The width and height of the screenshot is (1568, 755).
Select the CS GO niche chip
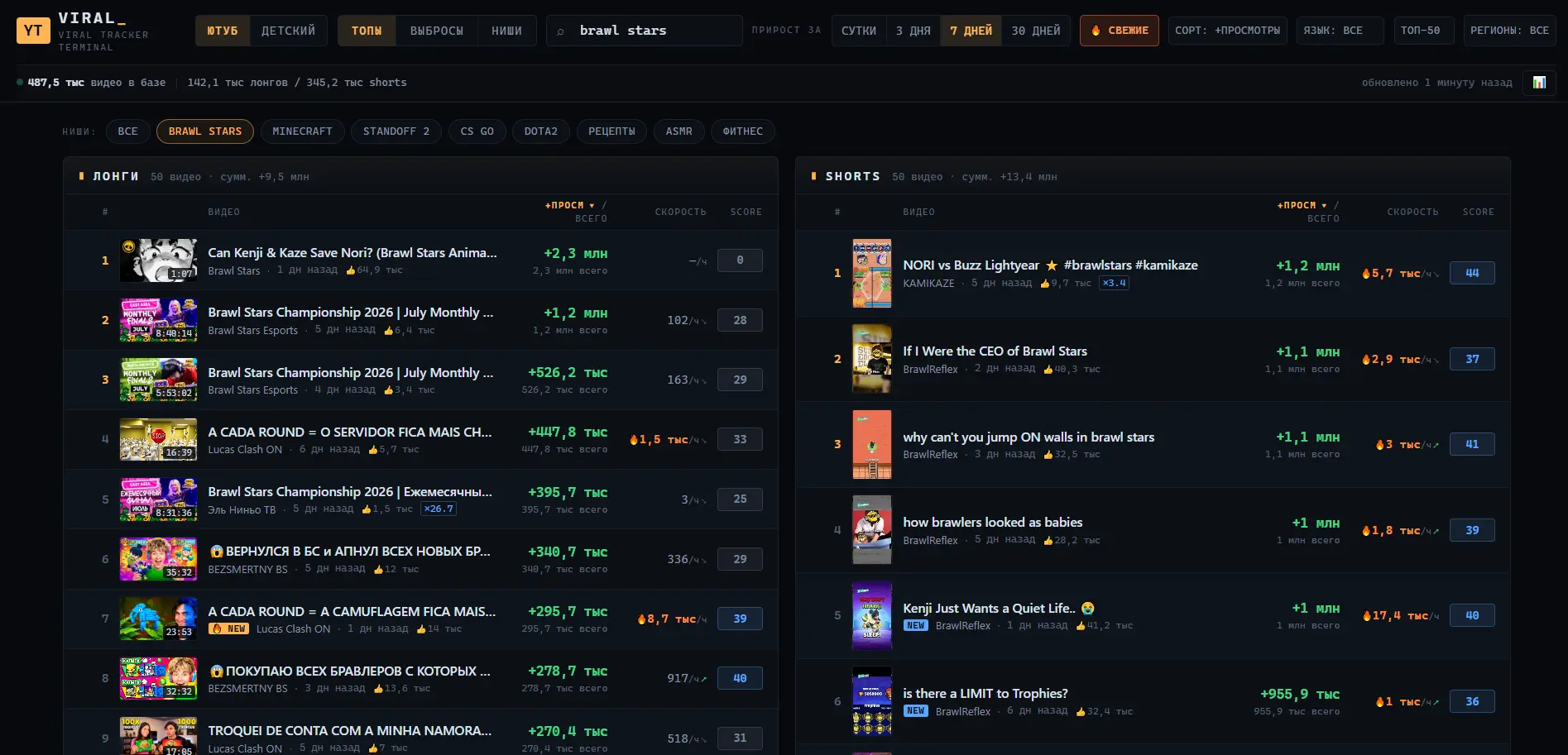477,131
